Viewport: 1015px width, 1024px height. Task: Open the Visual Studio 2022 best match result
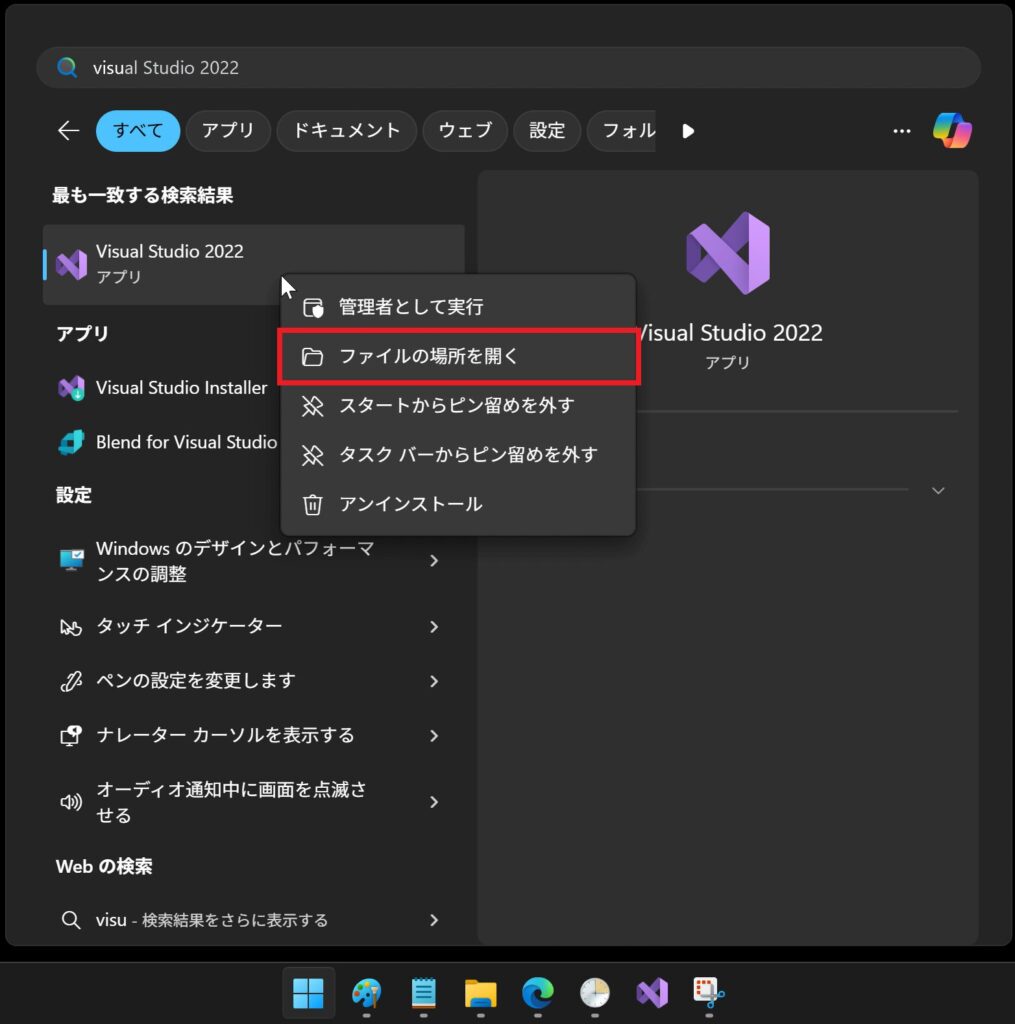(253, 264)
